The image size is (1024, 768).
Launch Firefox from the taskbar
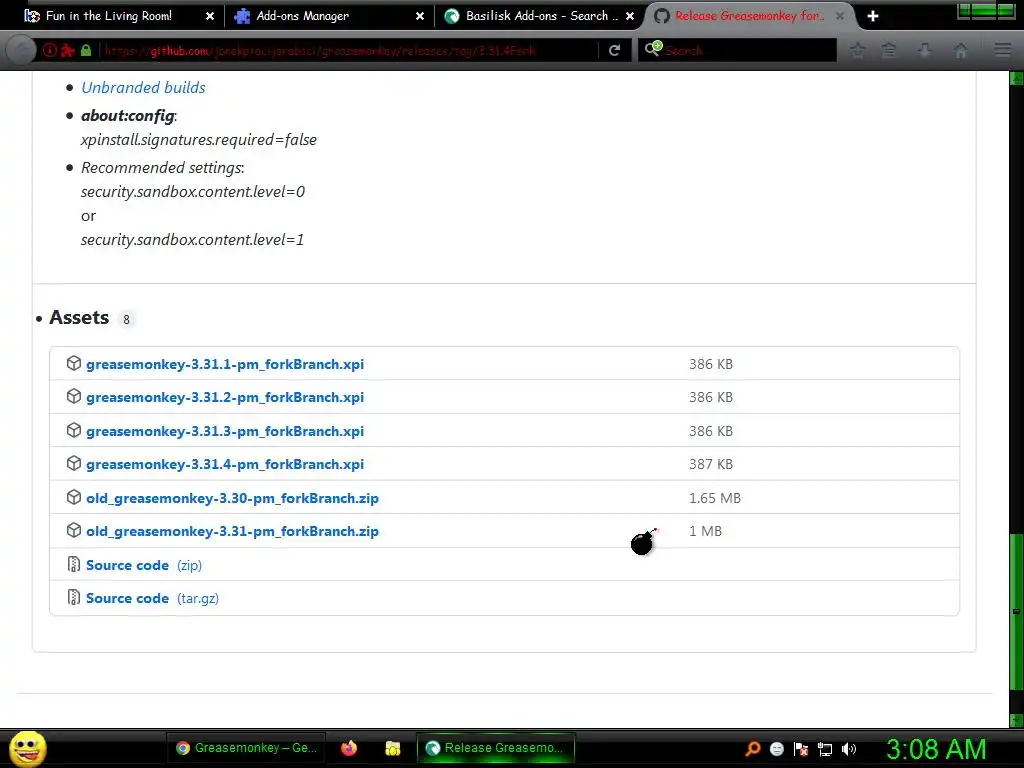click(x=349, y=748)
